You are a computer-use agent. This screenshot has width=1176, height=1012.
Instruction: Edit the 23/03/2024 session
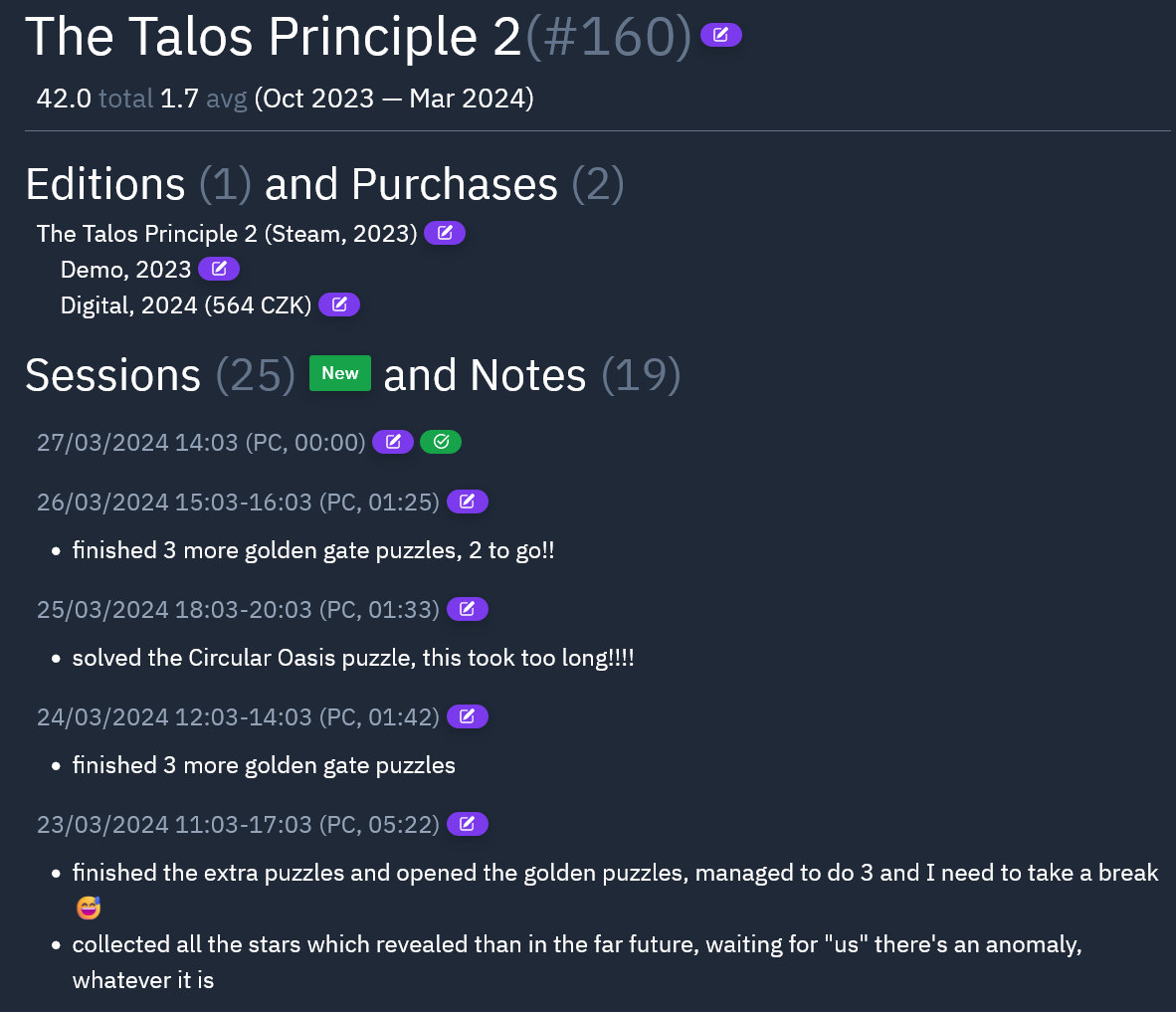[x=468, y=824]
